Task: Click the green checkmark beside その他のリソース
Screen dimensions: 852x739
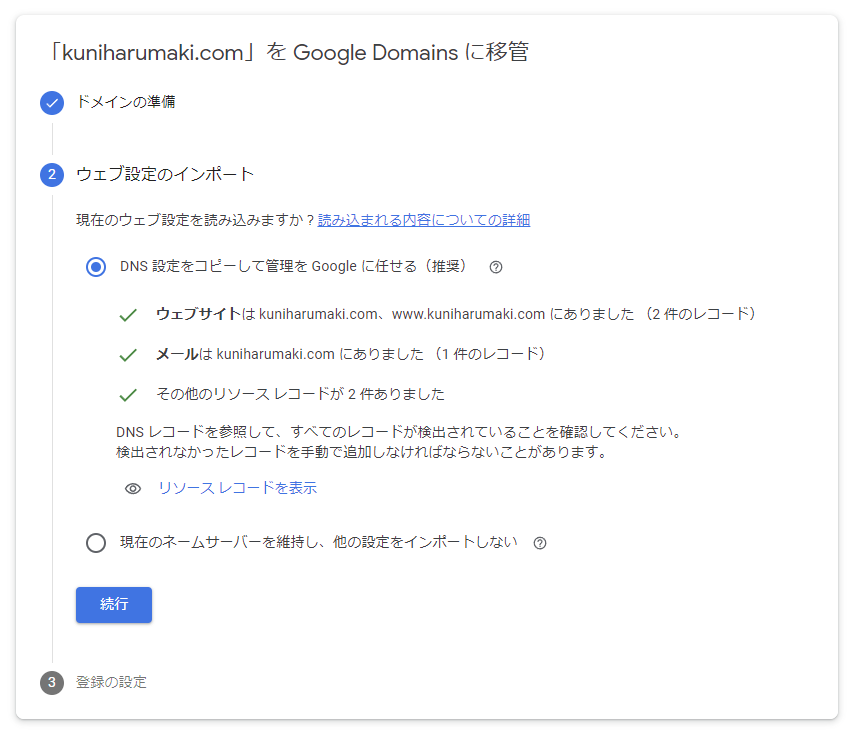Action: (x=128, y=395)
